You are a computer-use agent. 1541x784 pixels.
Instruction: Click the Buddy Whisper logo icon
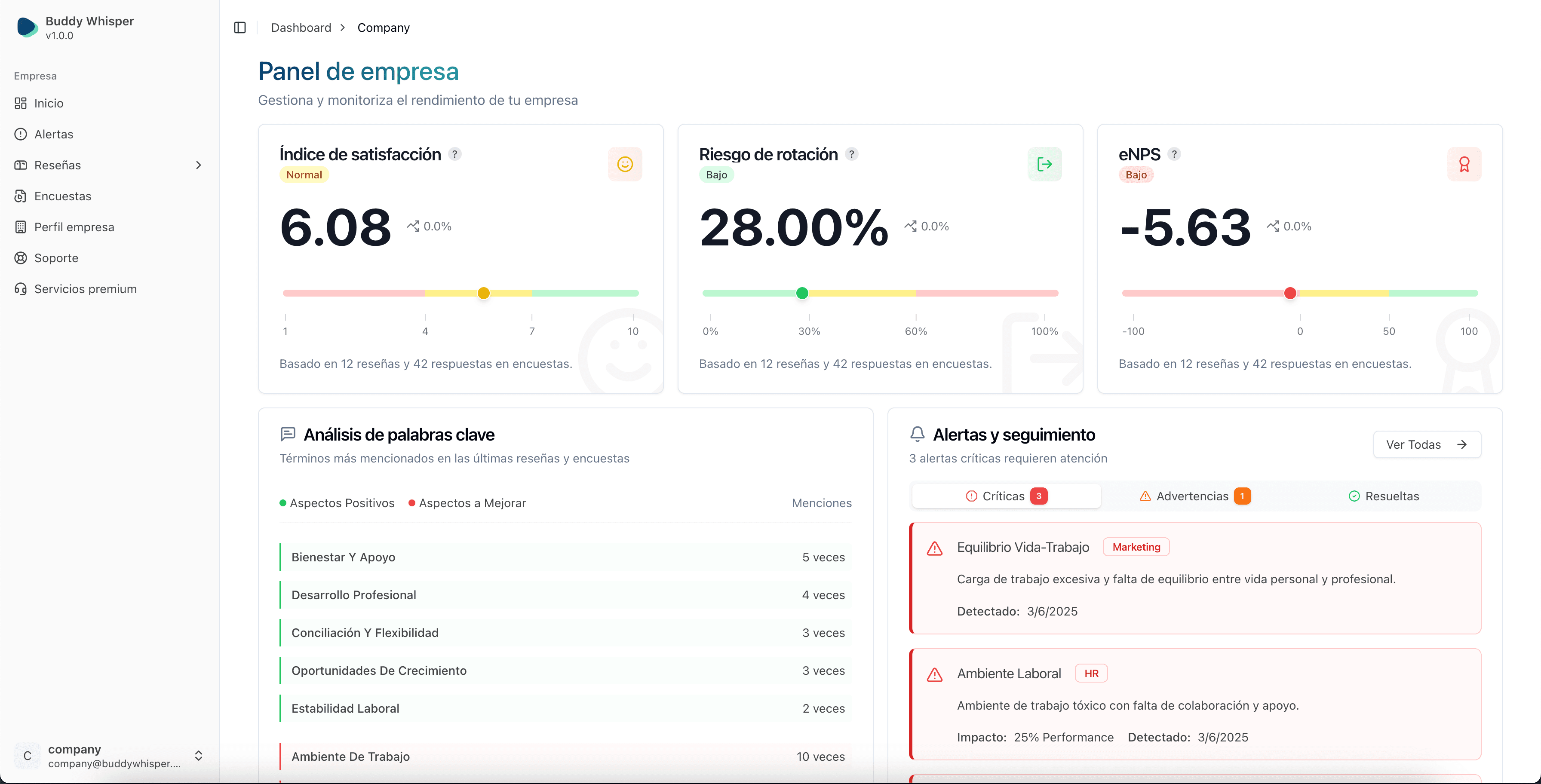tap(27, 28)
